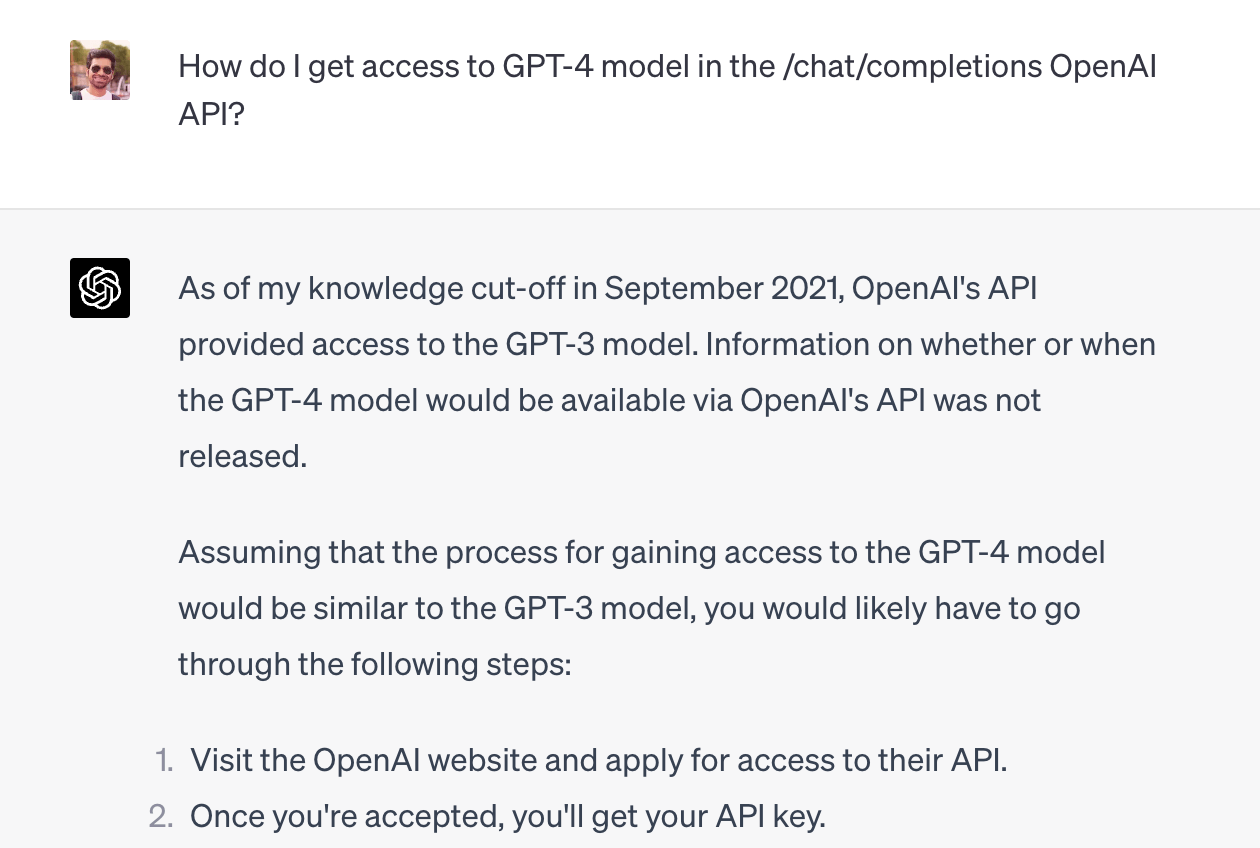Click the word 'released.' in the first paragraph
The image size is (1260, 848).
click(x=242, y=457)
